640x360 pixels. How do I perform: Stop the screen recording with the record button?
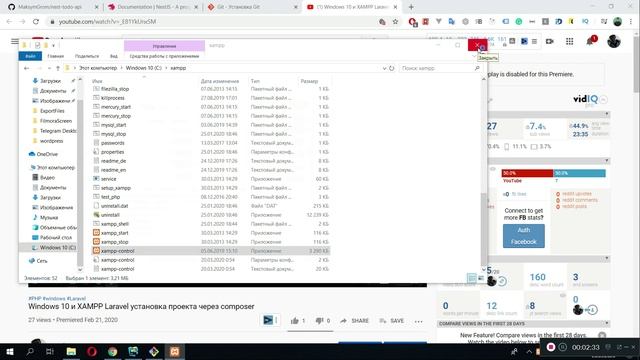pyautogui.click(x=551, y=347)
